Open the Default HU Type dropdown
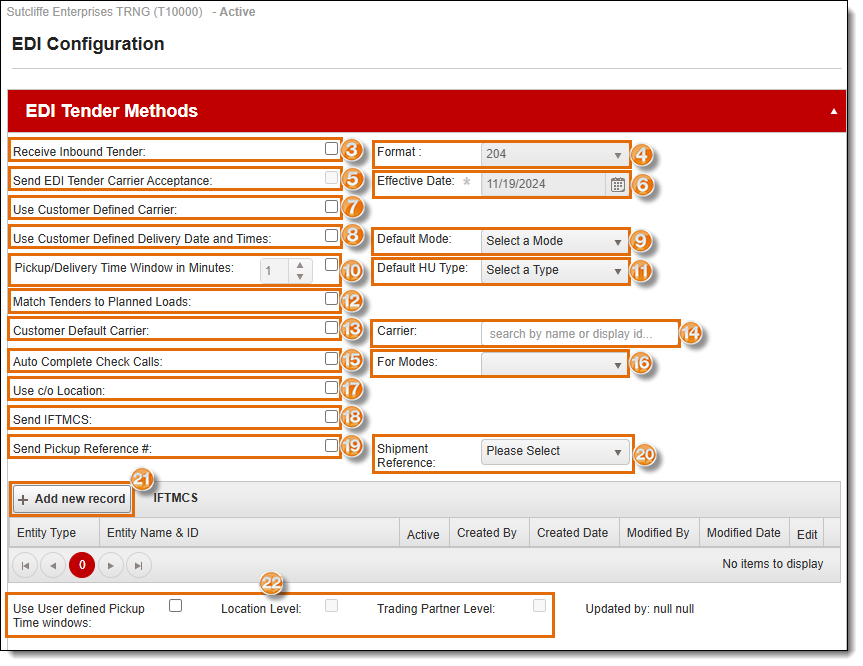Image resolution: width=863 pixels, height=666 pixels. coord(555,270)
